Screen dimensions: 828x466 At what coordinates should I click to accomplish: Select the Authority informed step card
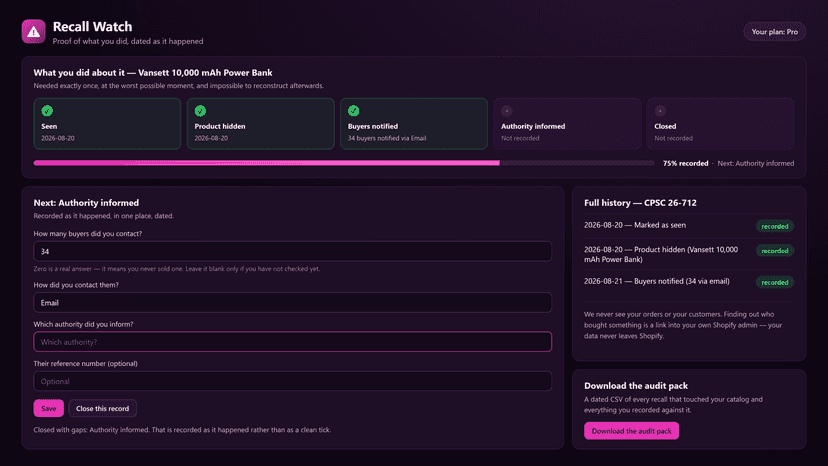(x=567, y=124)
